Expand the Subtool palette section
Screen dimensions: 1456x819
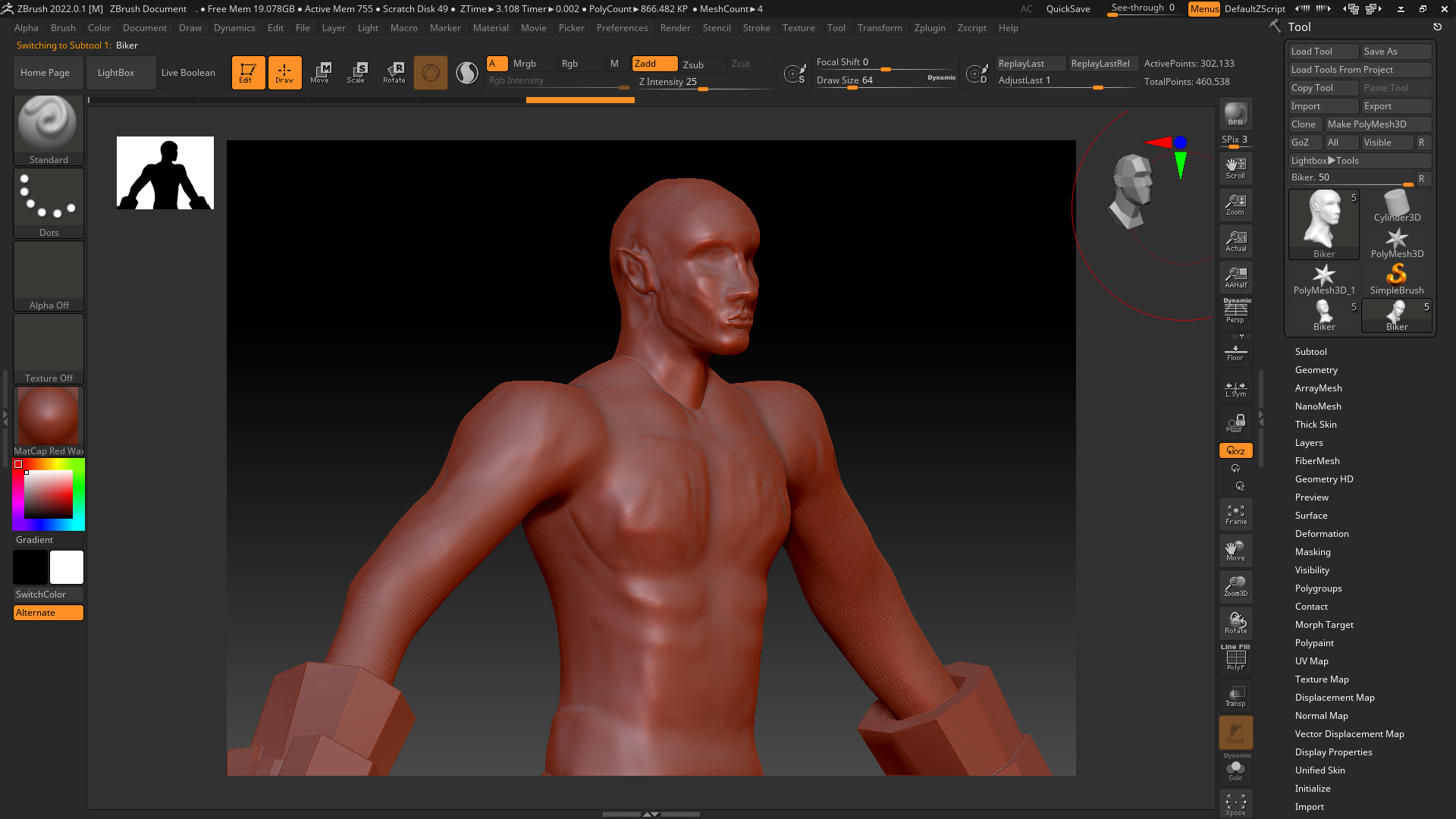[x=1310, y=352]
